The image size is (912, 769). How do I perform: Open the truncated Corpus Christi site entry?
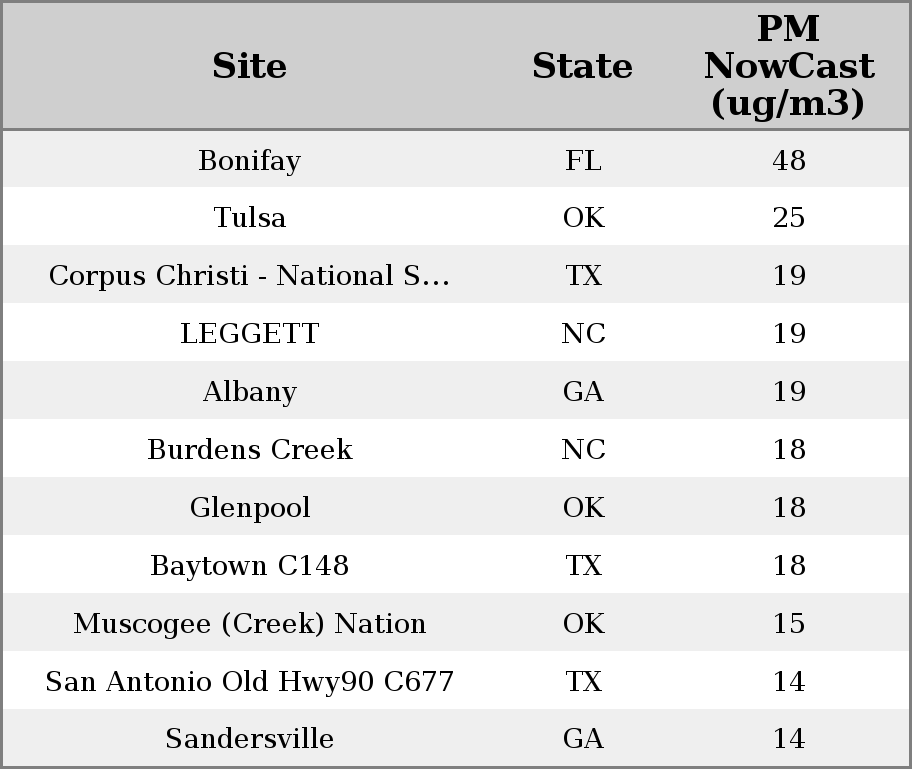[249, 275]
